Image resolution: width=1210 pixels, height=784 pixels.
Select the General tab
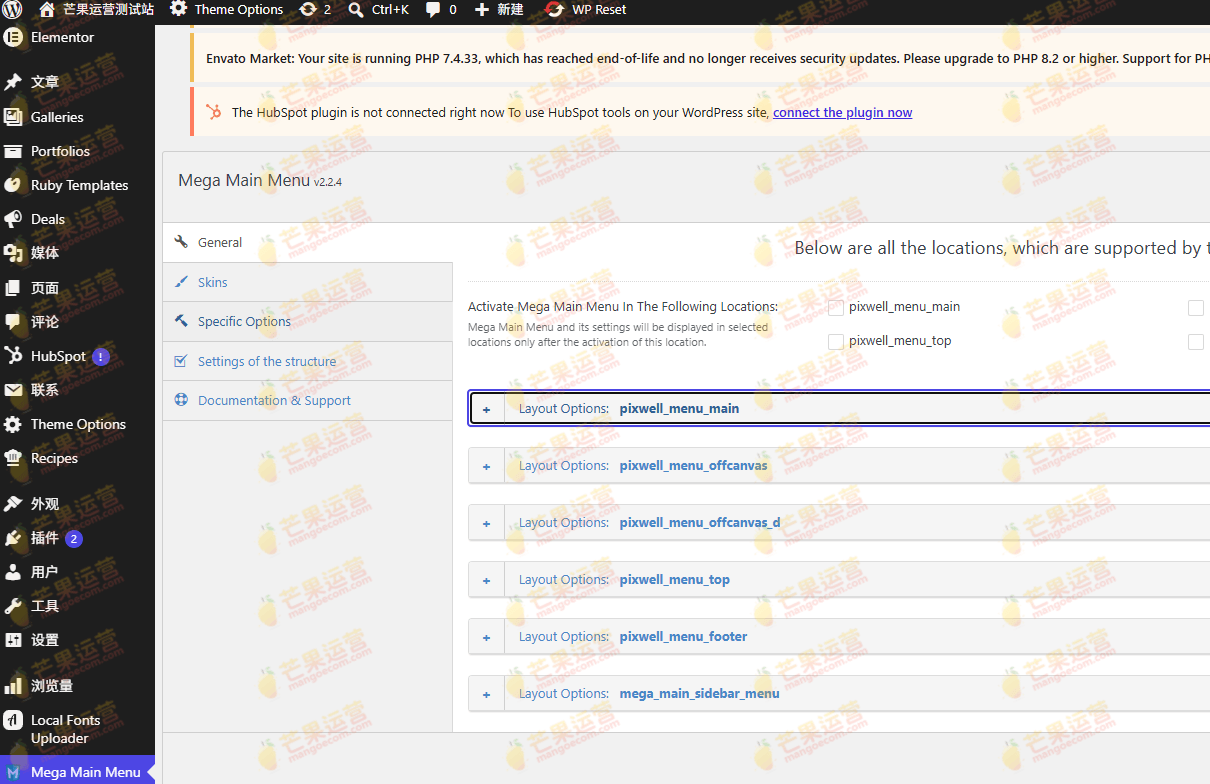(308, 242)
